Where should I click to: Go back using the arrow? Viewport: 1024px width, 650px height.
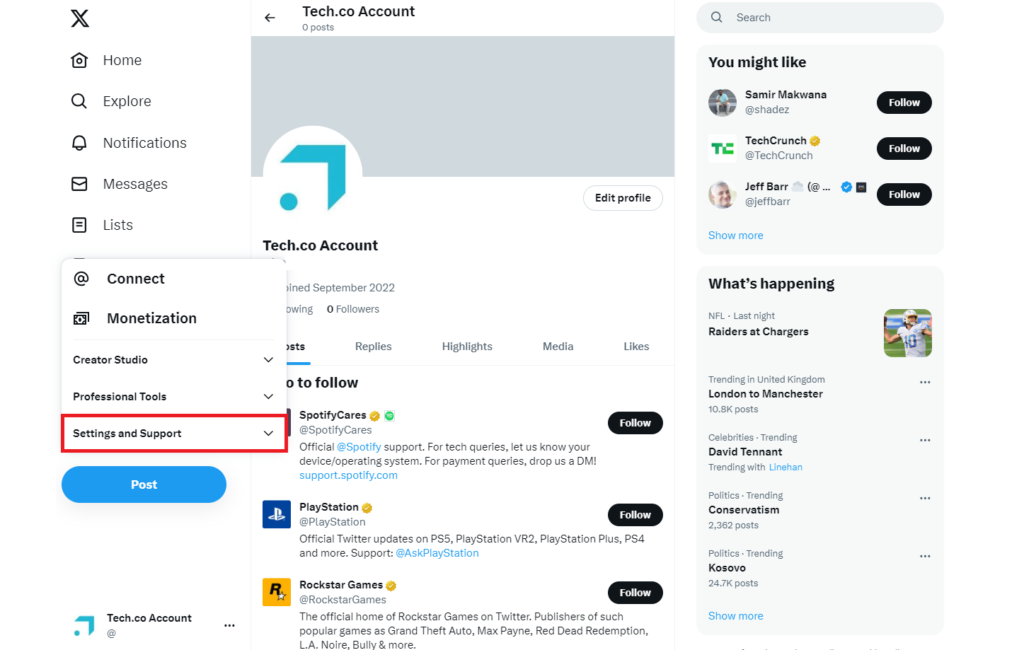pyautogui.click(x=269, y=16)
